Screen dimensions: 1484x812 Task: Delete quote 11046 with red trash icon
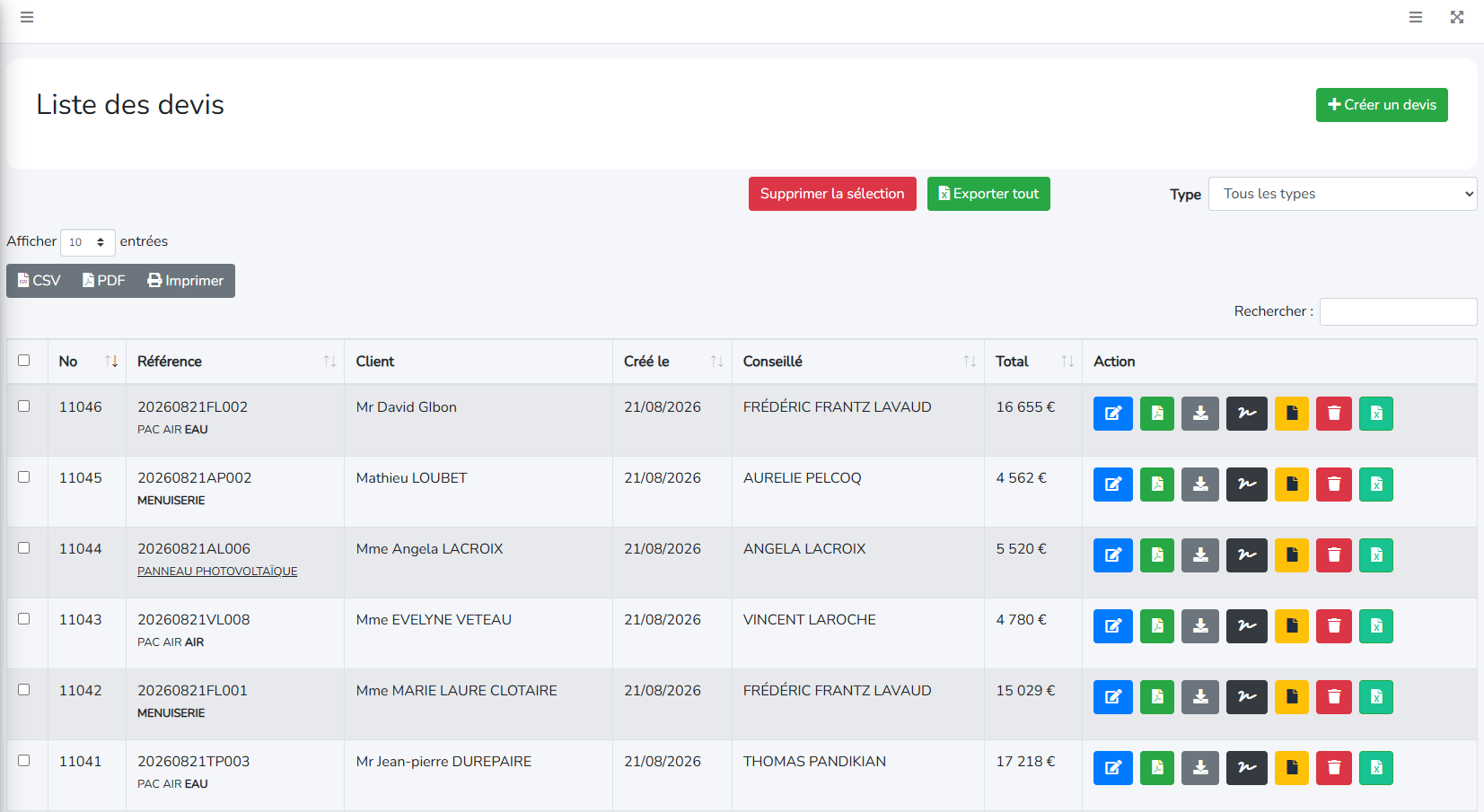point(1334,414)
